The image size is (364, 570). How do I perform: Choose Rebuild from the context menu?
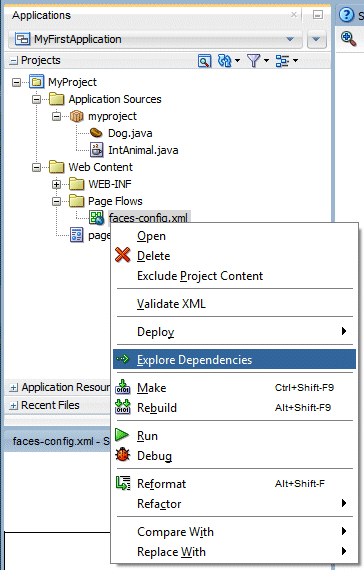point(234,408)
